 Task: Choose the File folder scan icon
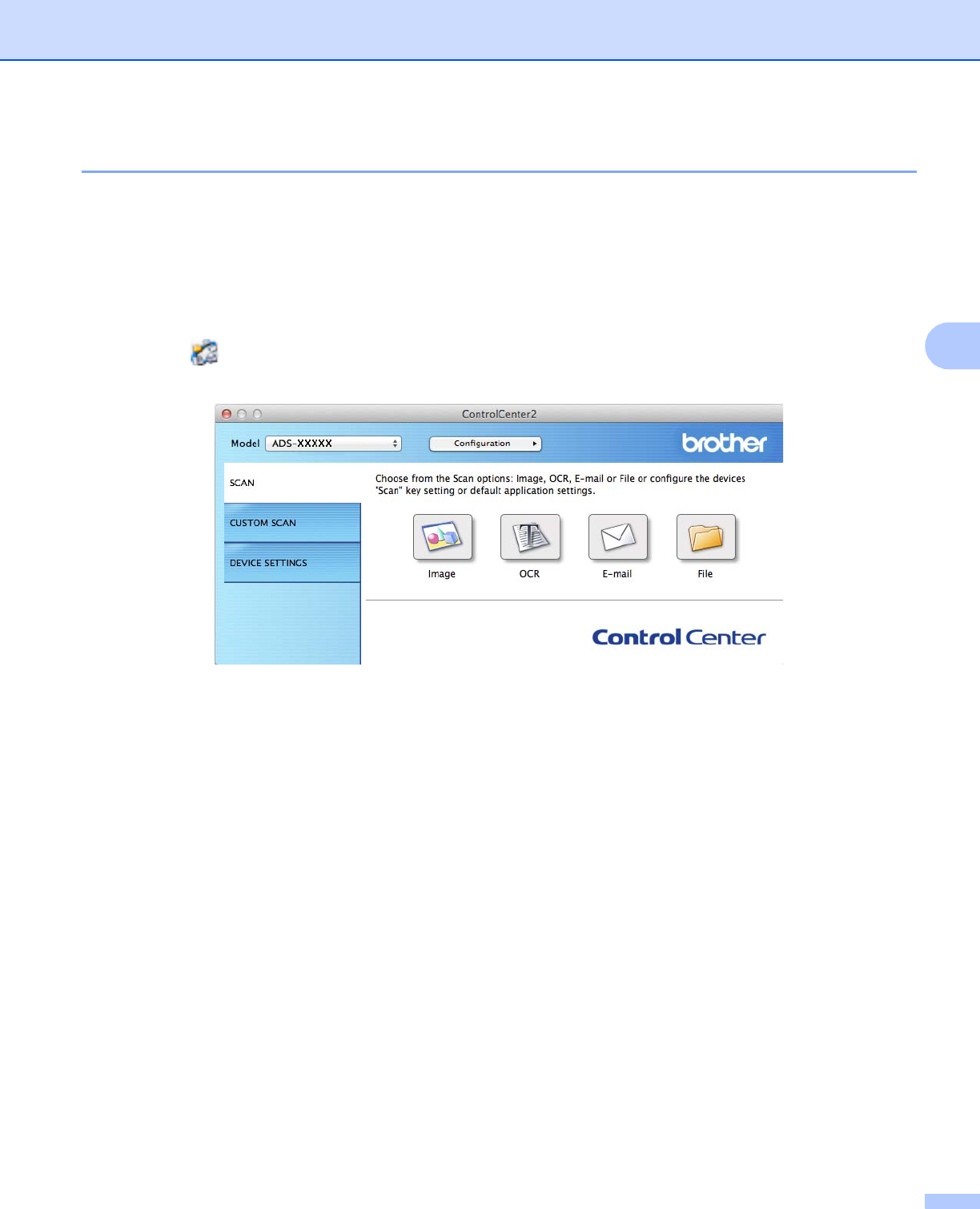point(706,536)
